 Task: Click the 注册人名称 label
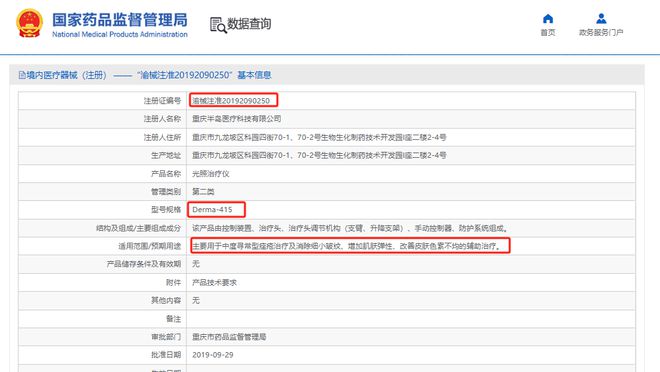[162, 119]
